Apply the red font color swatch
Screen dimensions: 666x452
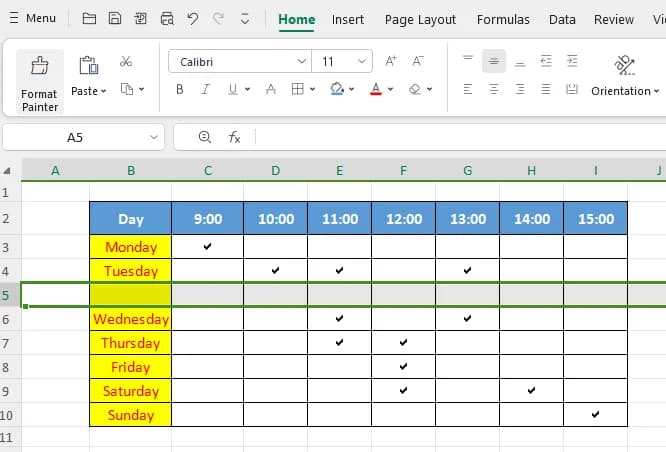[x=376, y=90]
